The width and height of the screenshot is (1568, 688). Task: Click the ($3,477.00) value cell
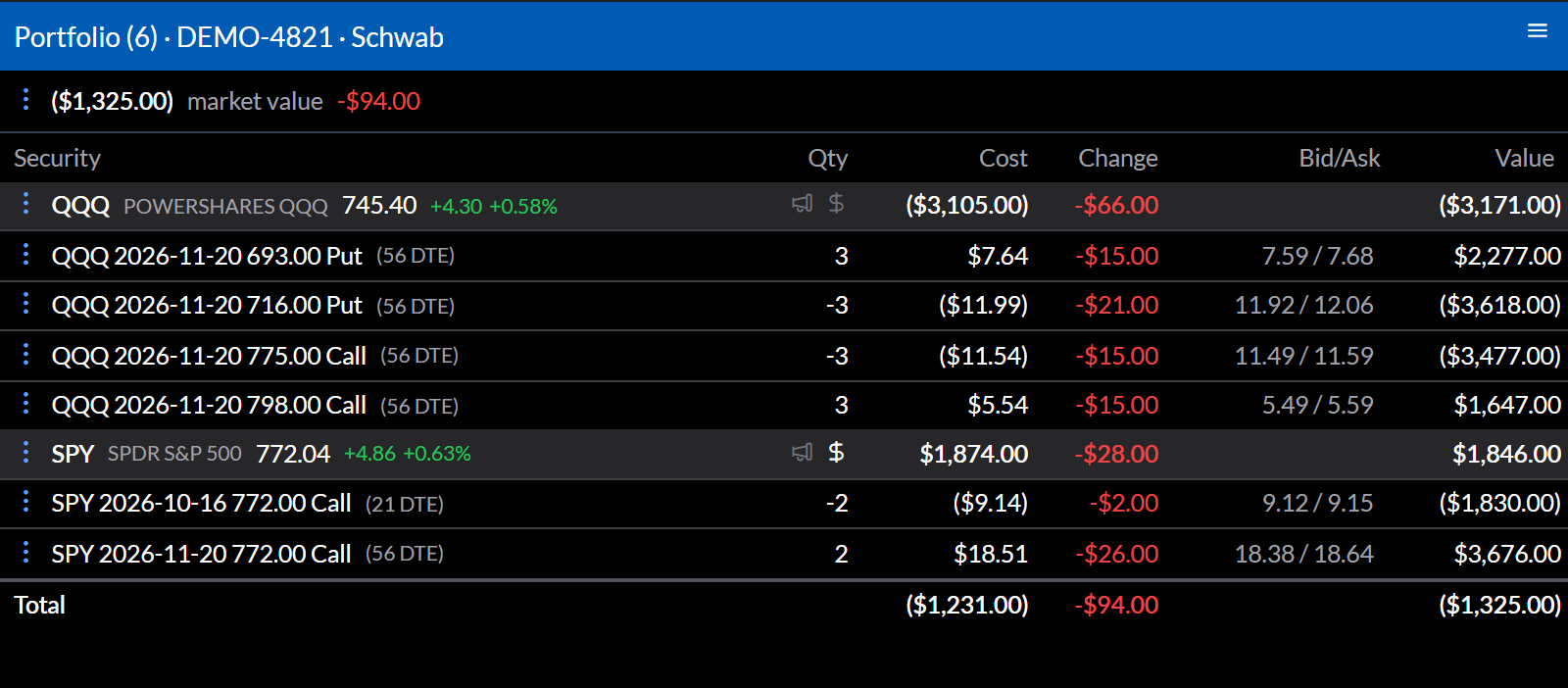(x=1499, y=356)
